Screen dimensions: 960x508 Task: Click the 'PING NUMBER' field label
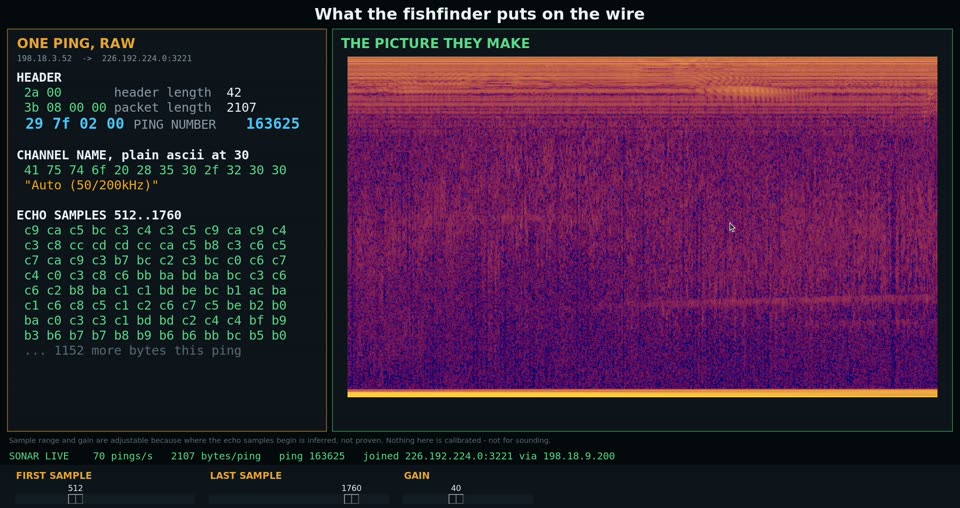coord(175,125)
